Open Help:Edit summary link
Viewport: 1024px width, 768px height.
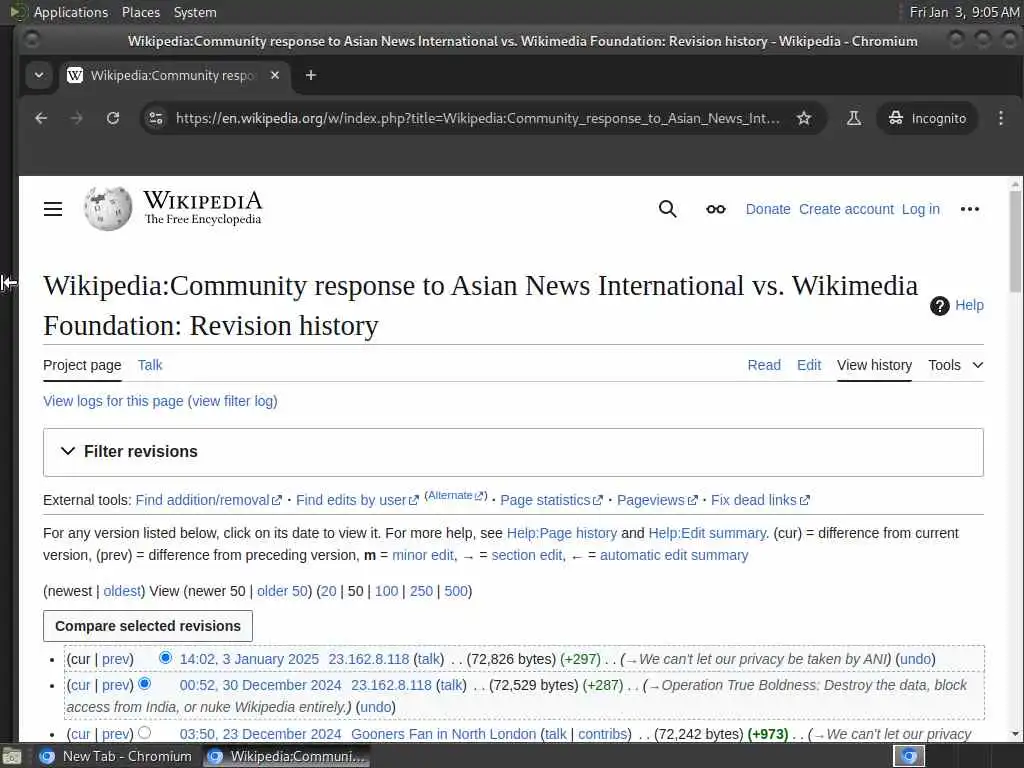707,533
